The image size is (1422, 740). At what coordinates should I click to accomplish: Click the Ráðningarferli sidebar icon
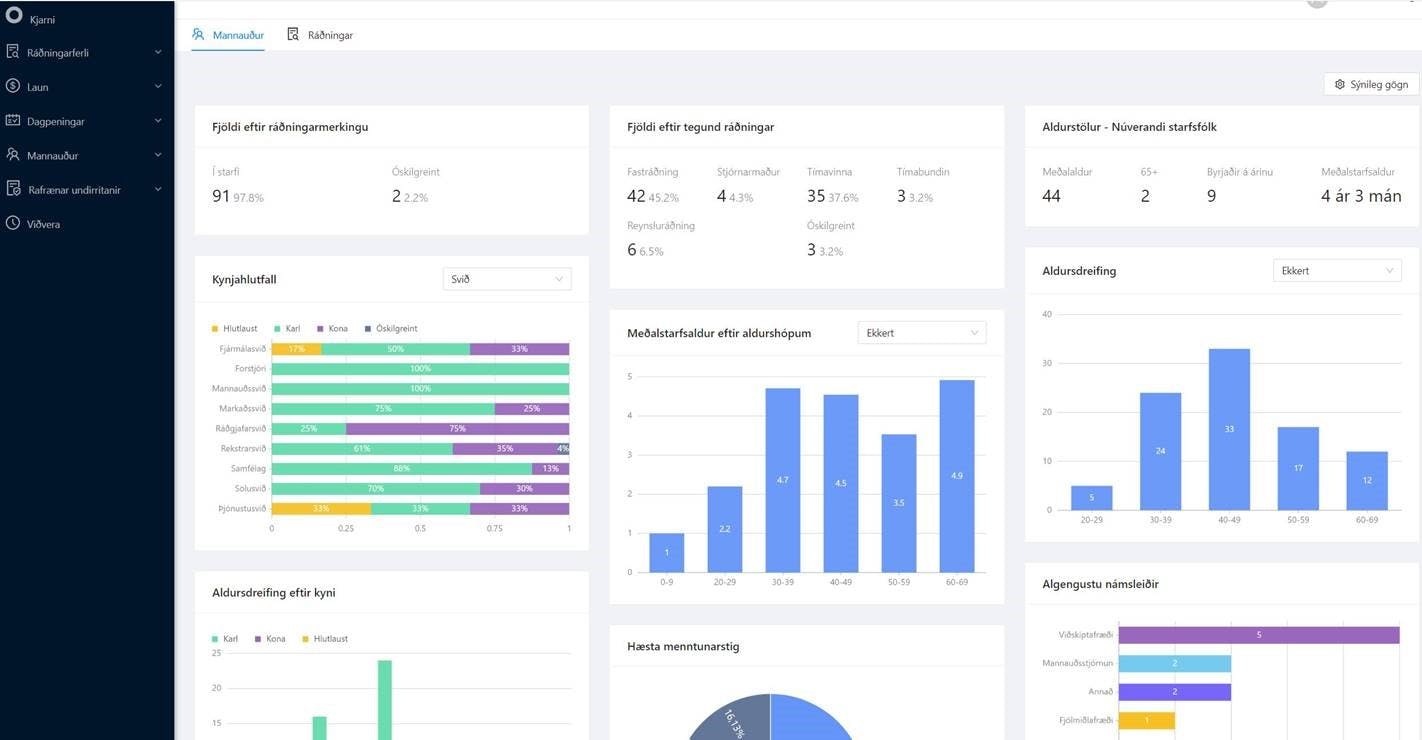coord(13,51)
